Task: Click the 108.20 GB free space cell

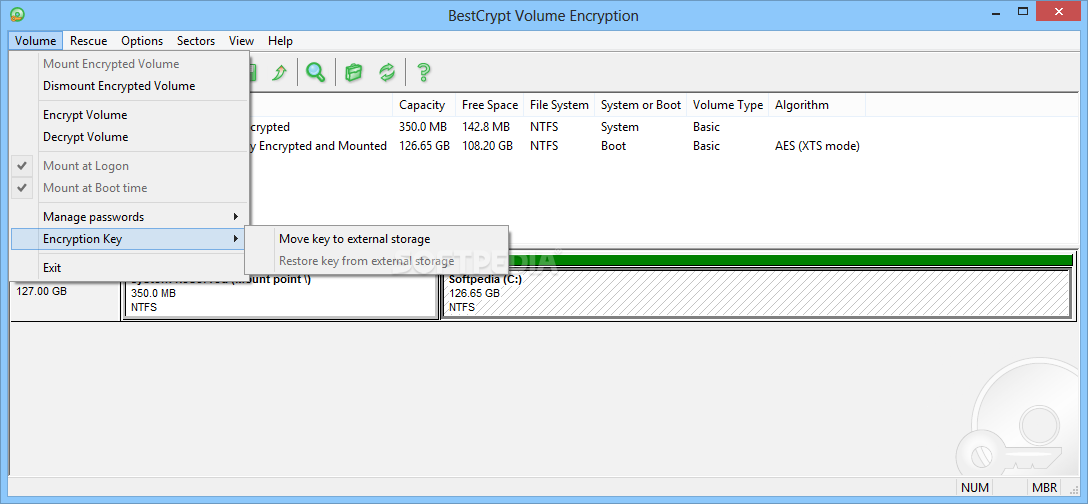Action: (x=487, y=146)
